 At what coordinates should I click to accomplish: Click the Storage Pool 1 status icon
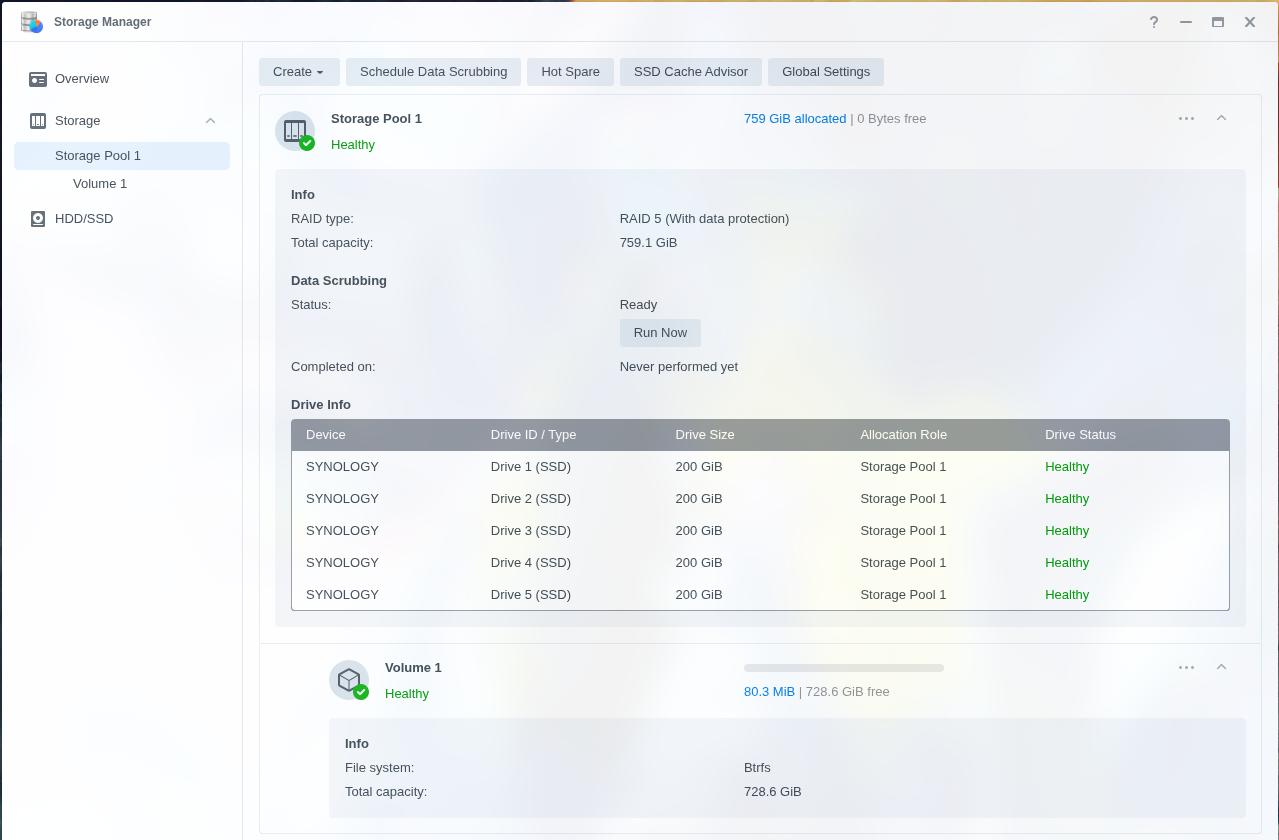point(295,131)
